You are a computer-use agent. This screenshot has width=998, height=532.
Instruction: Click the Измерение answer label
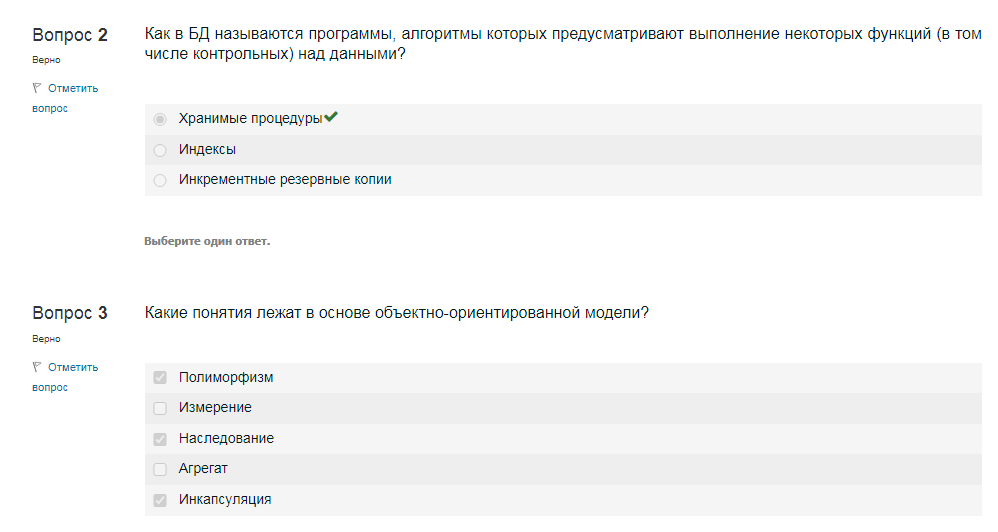pyautogui.click(x=215, y=407)
